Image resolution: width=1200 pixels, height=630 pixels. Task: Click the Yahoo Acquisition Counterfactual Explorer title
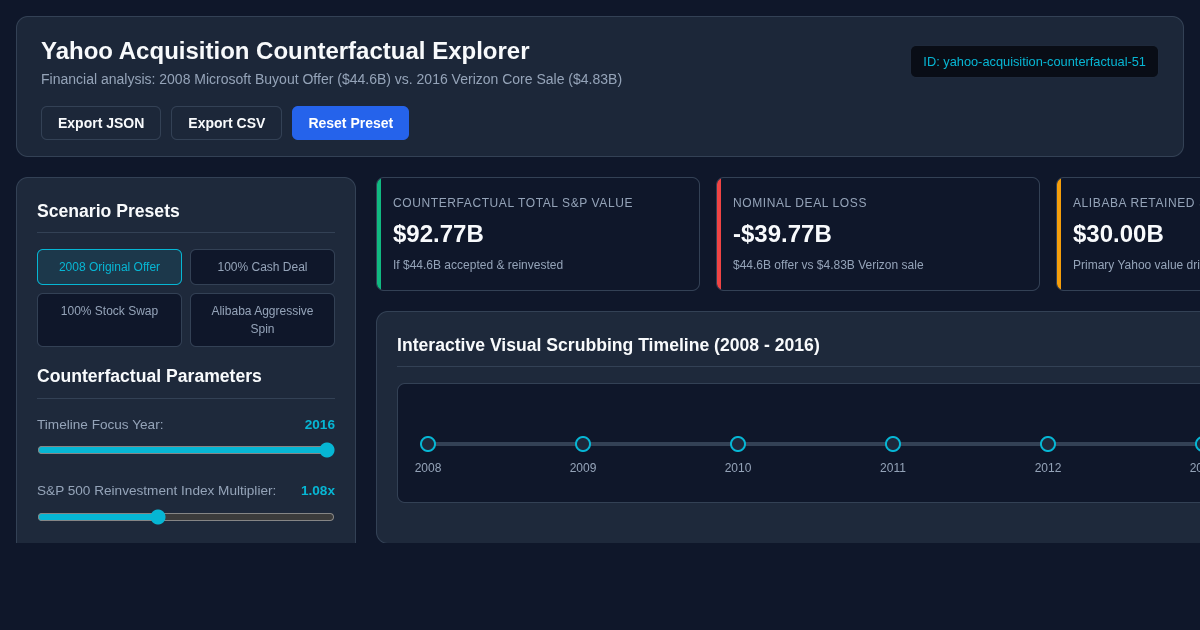pos(285,51)
